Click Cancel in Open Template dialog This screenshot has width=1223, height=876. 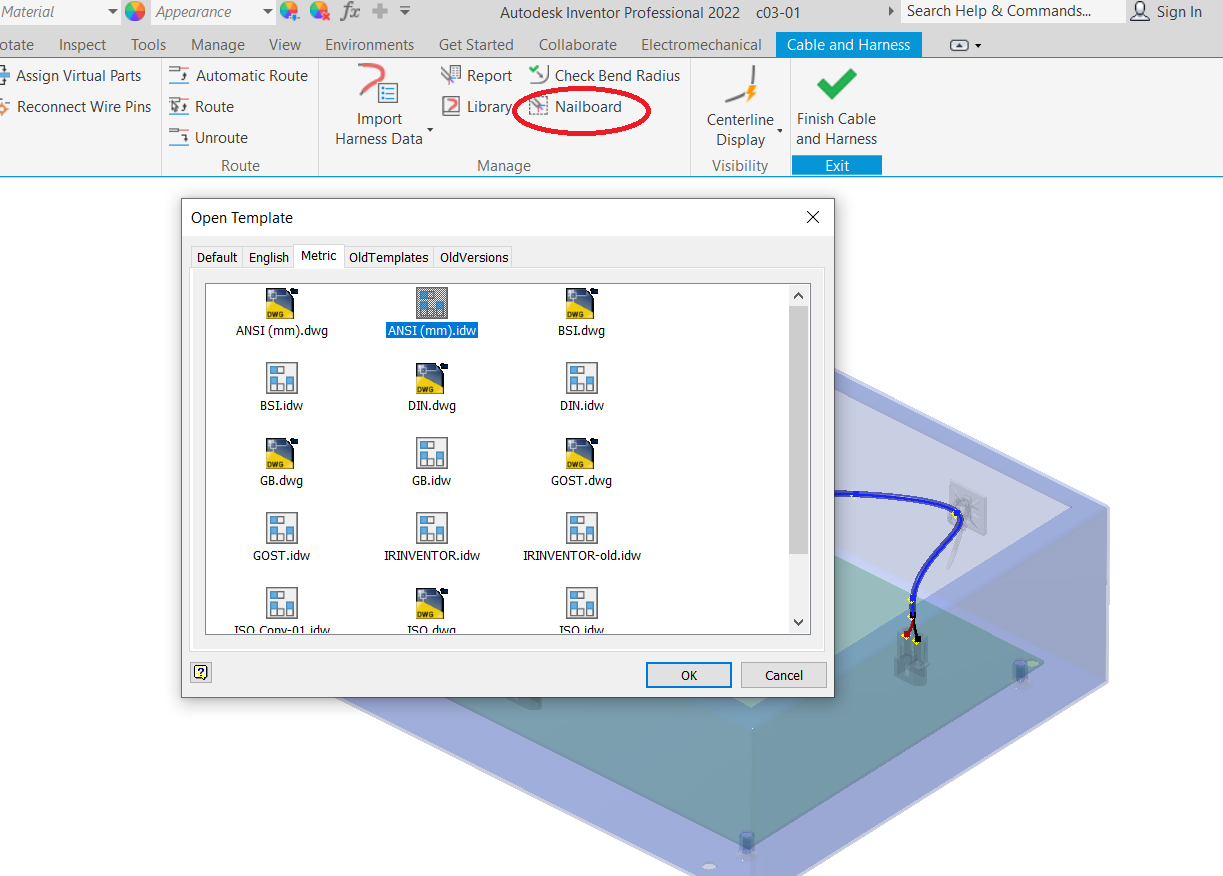pos(784,675)
